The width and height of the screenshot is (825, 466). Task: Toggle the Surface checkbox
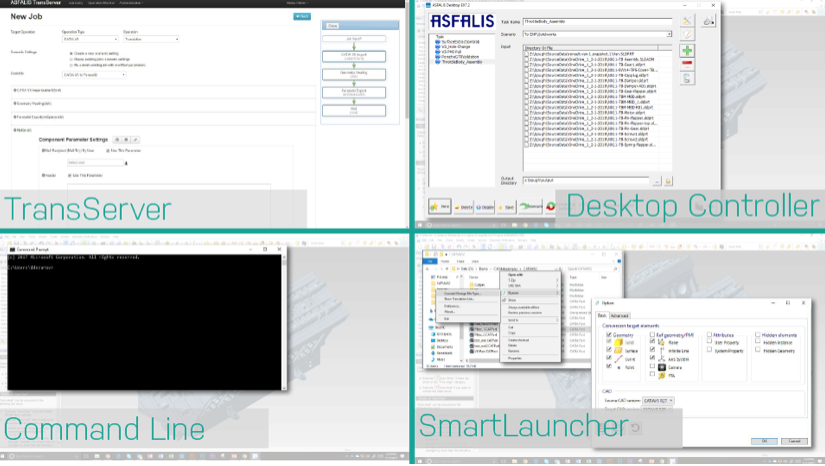609,349
